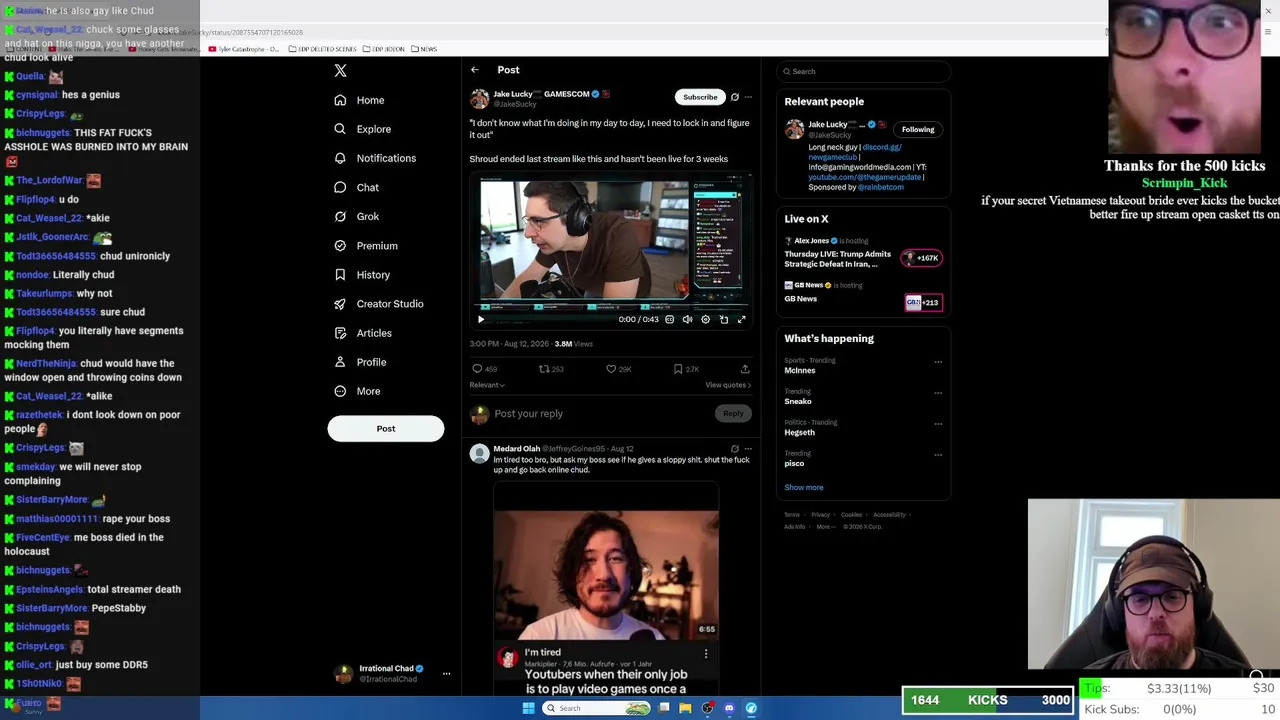Toggle picture-in-picture on the video
The height and width of the screenshot is (720, 1280).
[724, 320]
